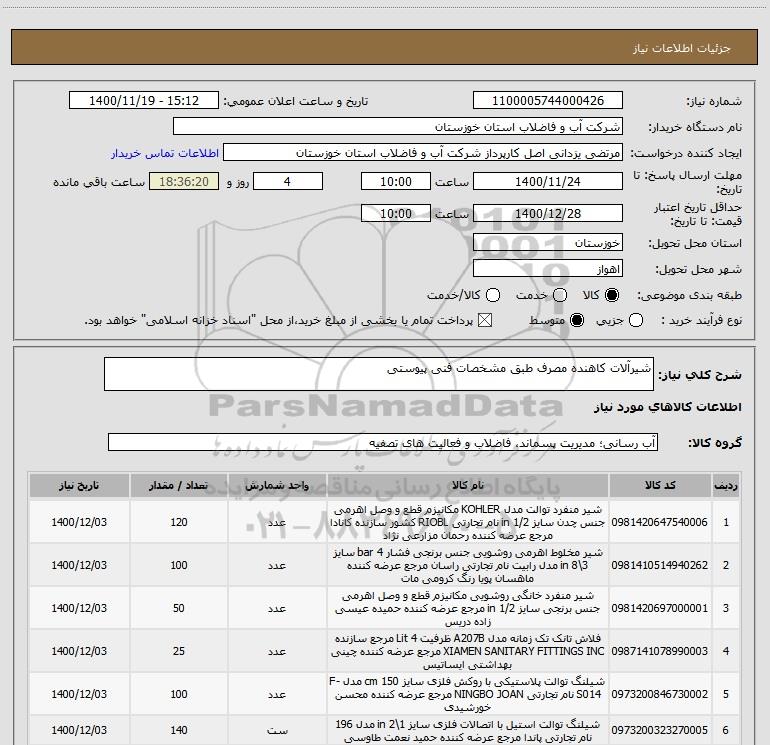Screen dimensions: 770x745
Task: Click quantity 25 in row 4
Action: 179,651
